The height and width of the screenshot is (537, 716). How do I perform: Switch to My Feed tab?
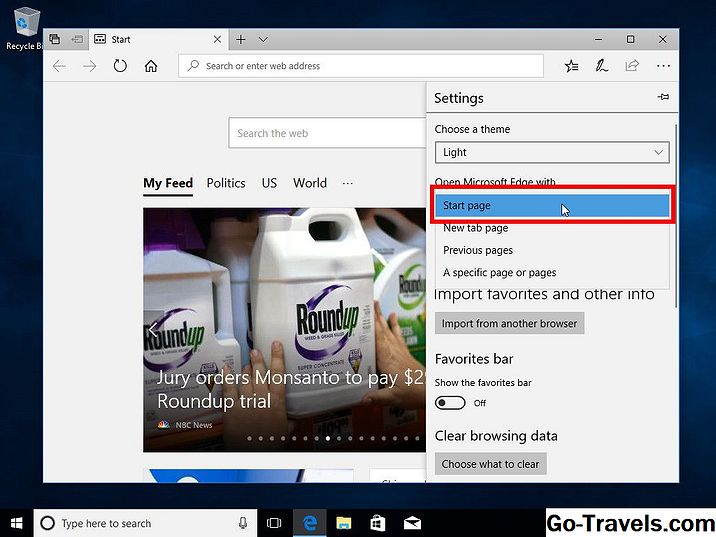[x=168, y=183]
